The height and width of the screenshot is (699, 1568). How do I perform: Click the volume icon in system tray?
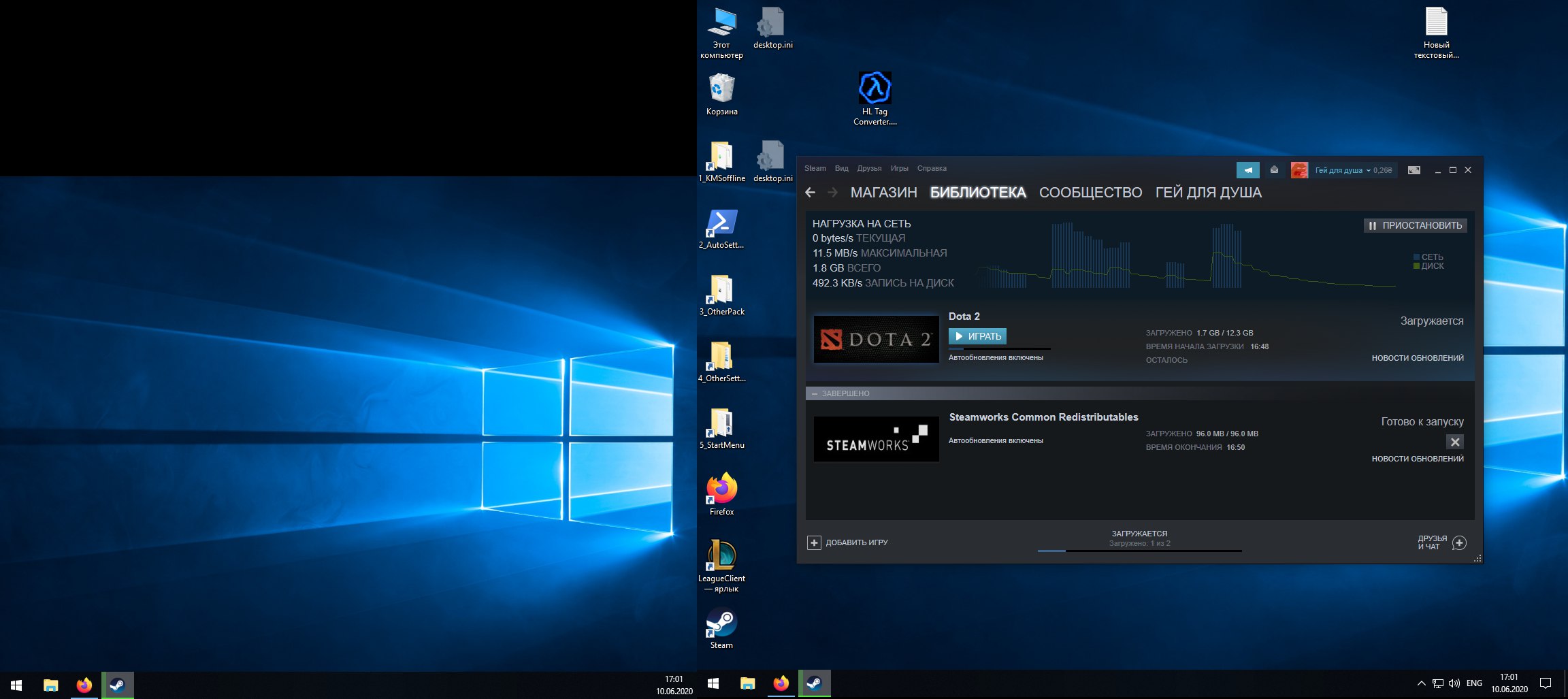pos(1454,683)
